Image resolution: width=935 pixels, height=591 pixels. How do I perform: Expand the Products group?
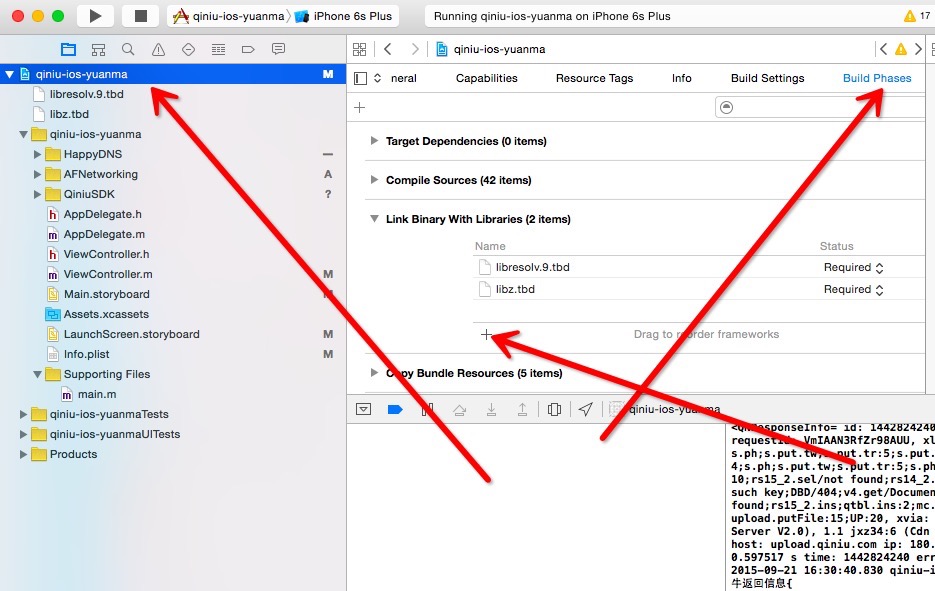pos(23,454)
